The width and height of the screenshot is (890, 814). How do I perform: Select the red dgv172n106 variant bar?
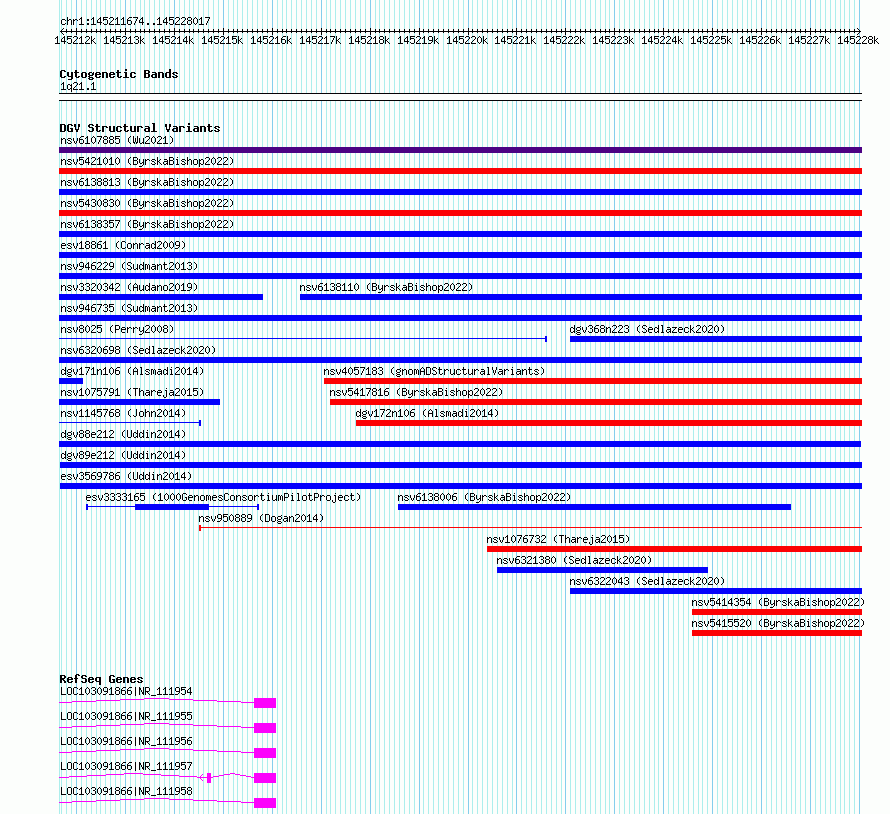coord(609,423)
